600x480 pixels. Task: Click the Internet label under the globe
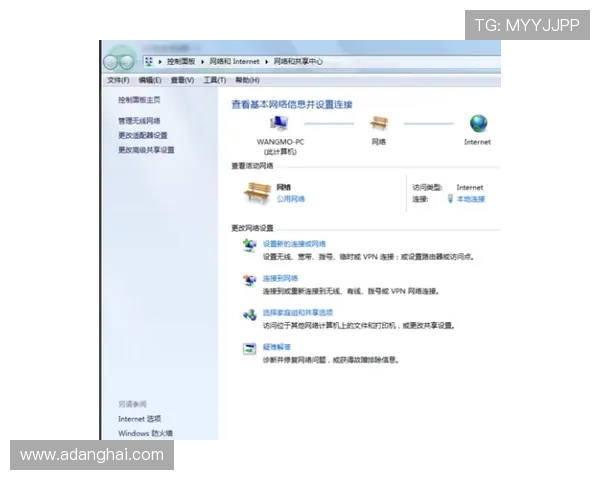point(477,142)
